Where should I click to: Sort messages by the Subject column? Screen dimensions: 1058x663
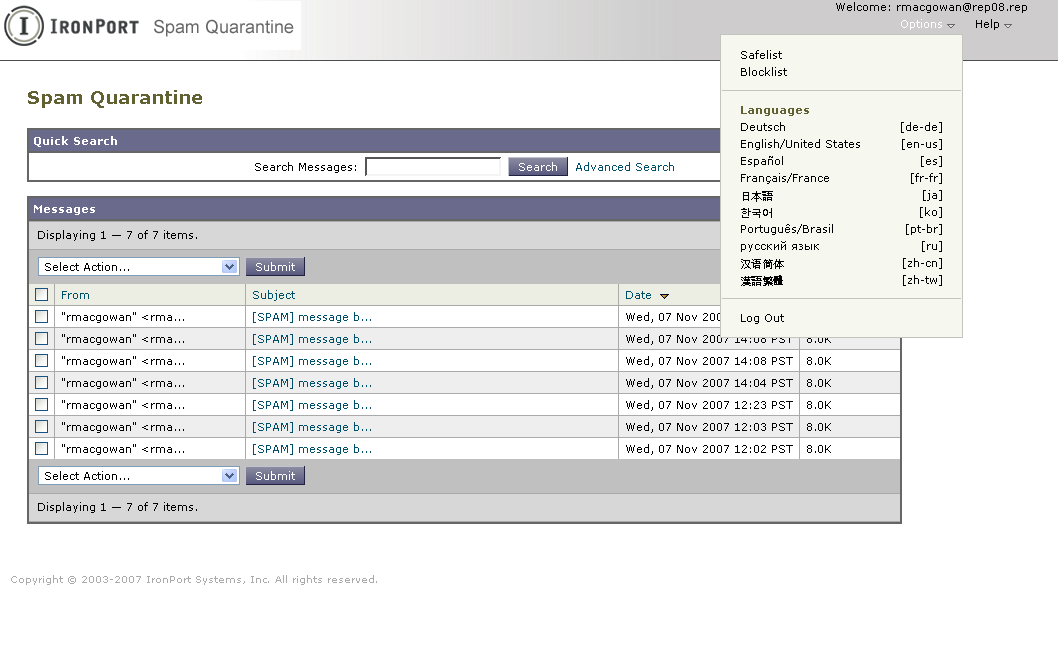click(x=273, y=295)
